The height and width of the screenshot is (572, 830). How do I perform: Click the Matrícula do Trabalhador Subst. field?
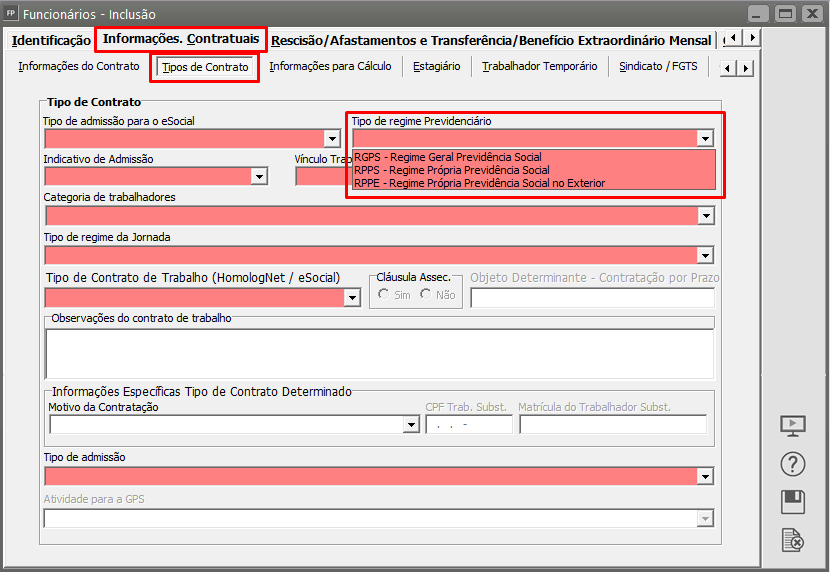point(612,425)
